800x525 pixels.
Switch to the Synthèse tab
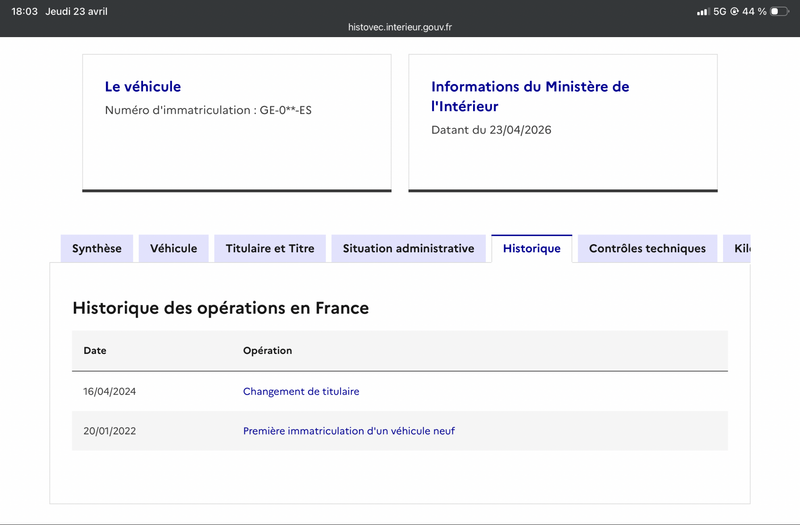97,249
